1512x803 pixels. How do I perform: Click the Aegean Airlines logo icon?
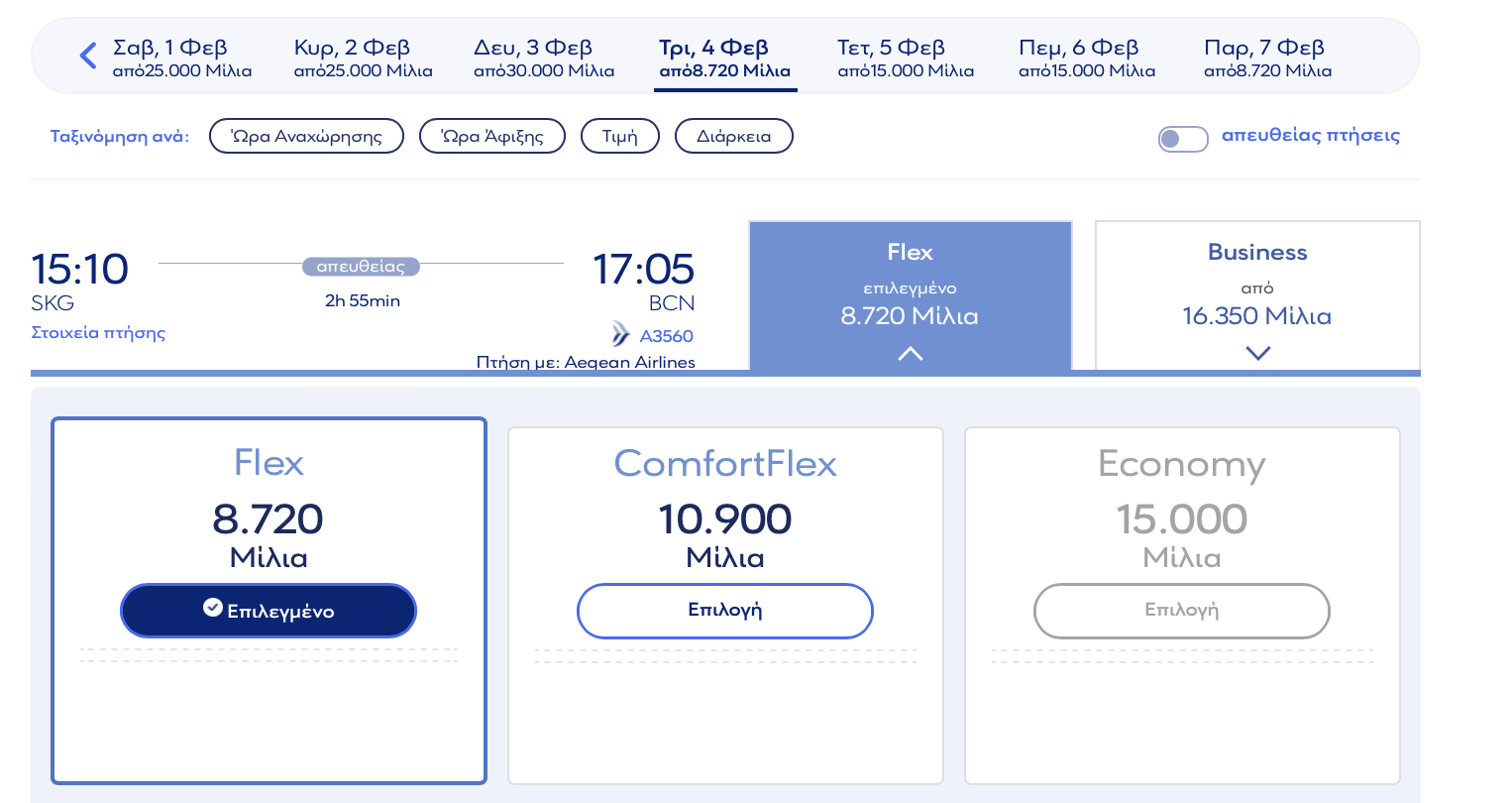(621, 334)
